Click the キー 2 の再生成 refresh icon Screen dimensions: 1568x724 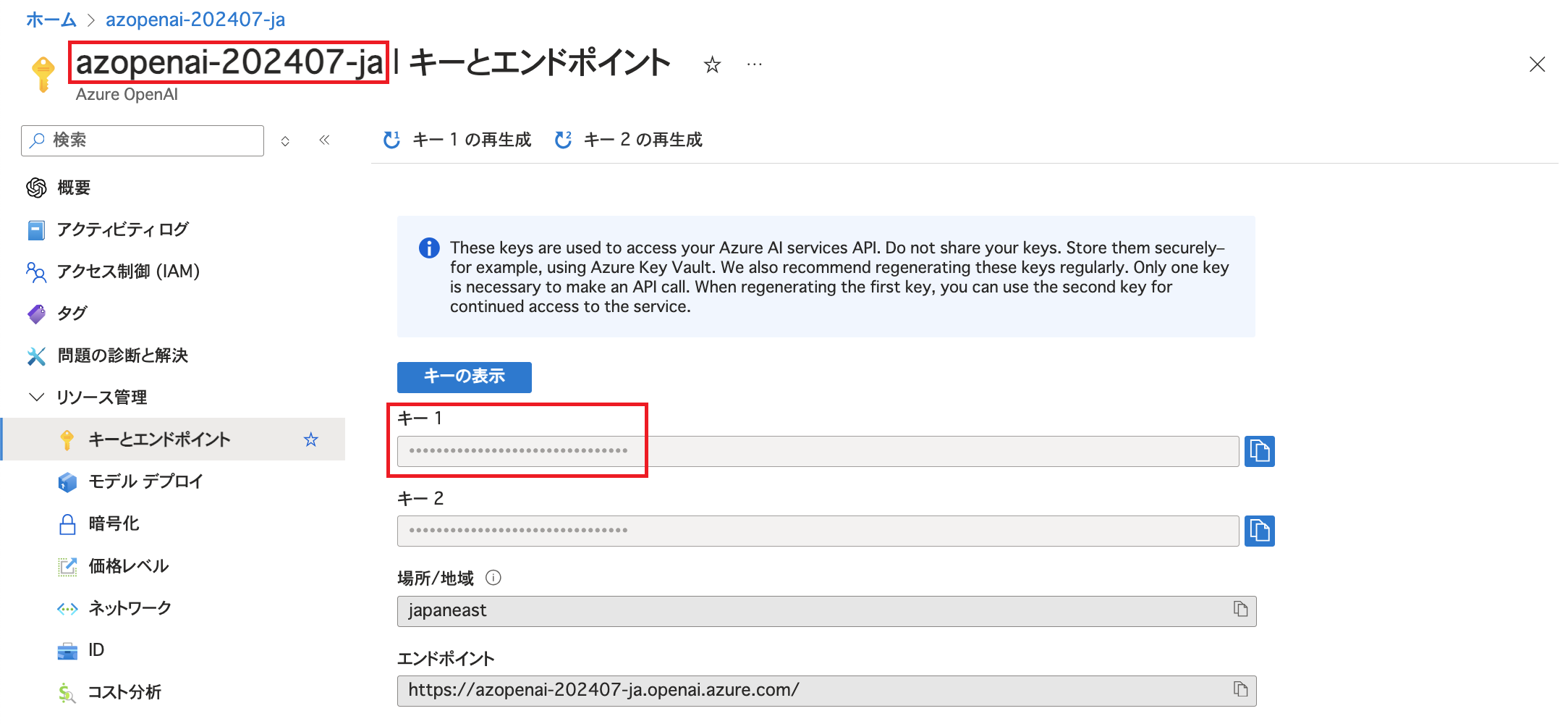coord(563,140)
